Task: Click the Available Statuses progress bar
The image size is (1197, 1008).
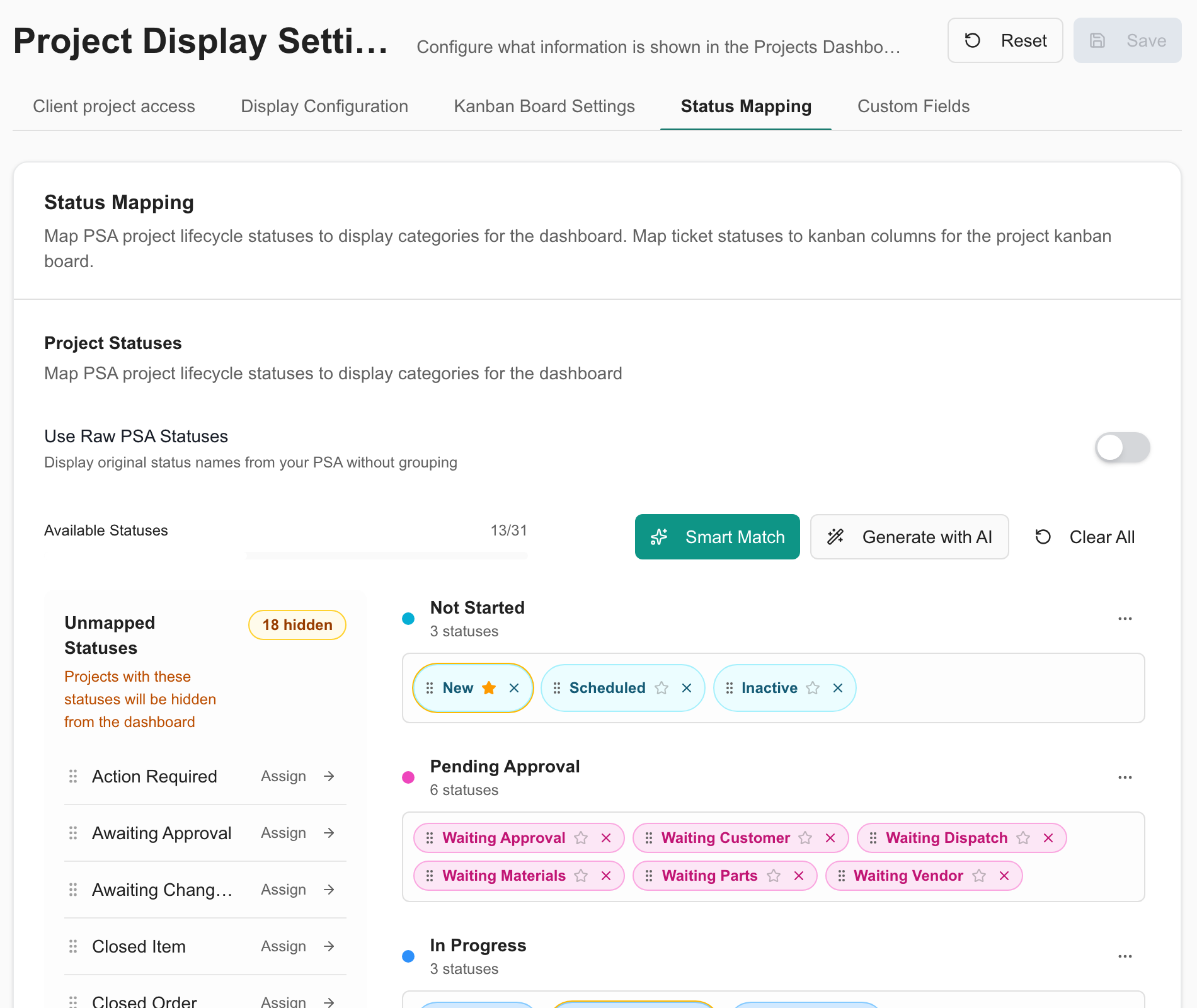Action: click(386, 556)
